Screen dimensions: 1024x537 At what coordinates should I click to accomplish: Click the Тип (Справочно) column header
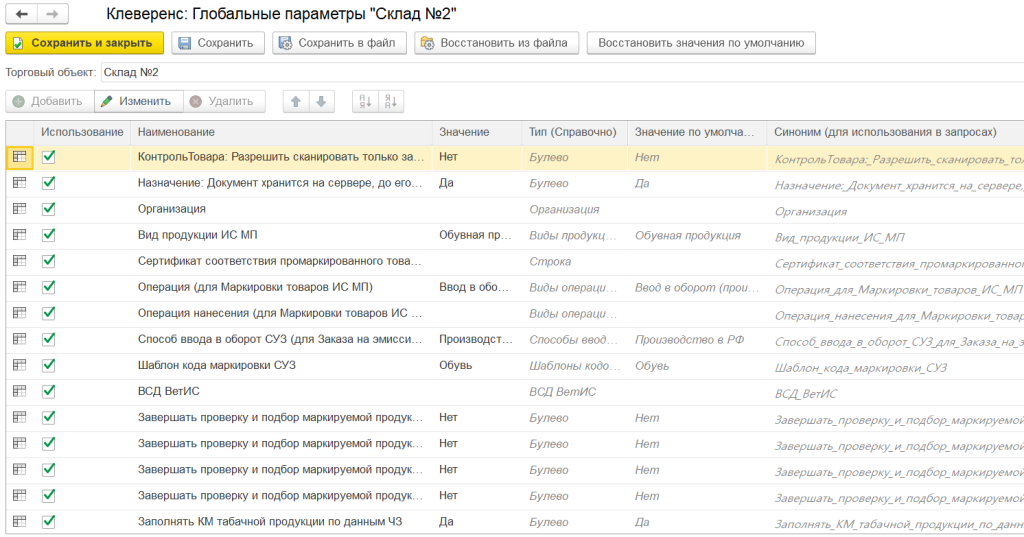[x=574, y=132]
